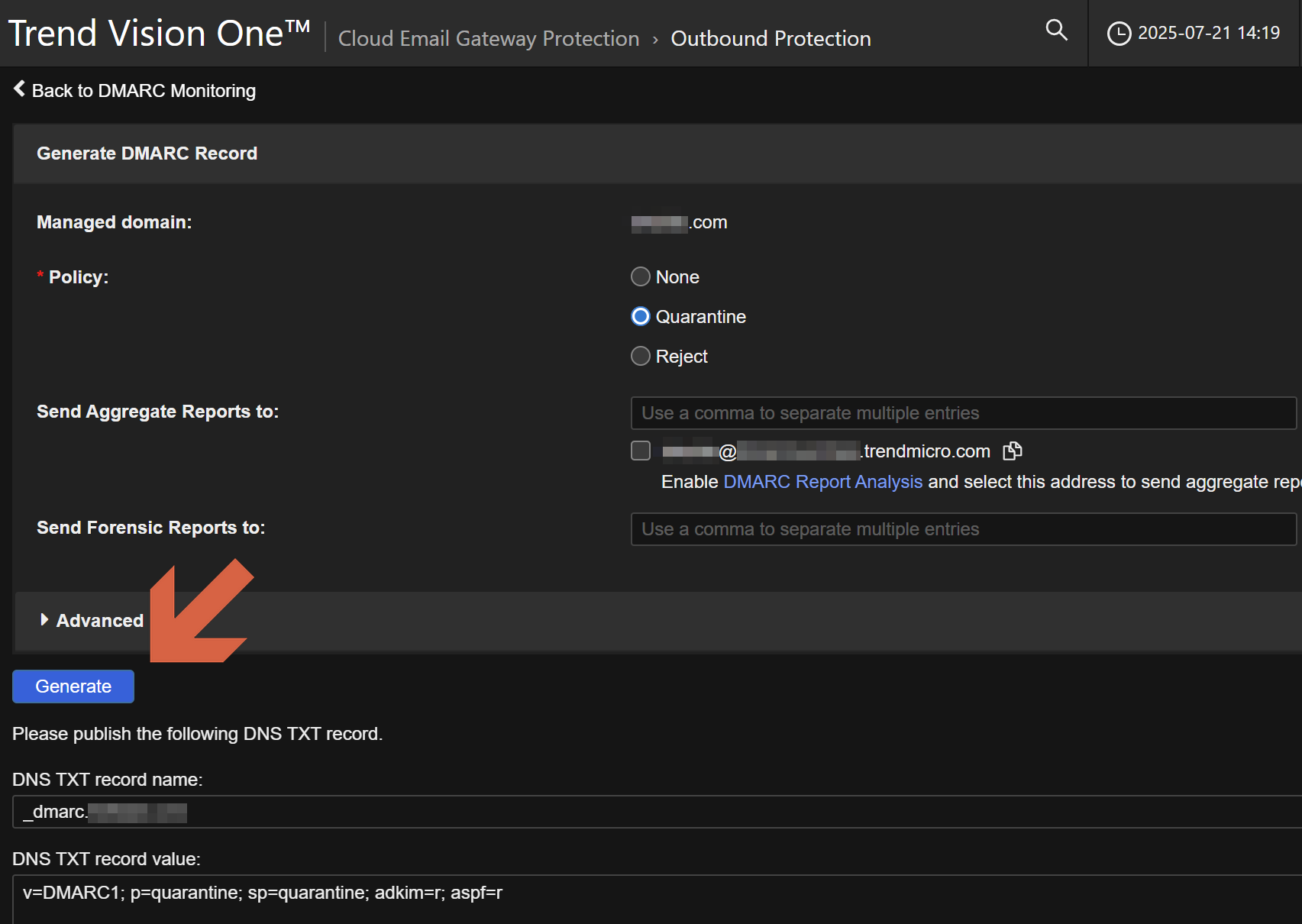Click the managed domain value ending in .com
The image size is (1302, 924).
click(x=679, y=223)
